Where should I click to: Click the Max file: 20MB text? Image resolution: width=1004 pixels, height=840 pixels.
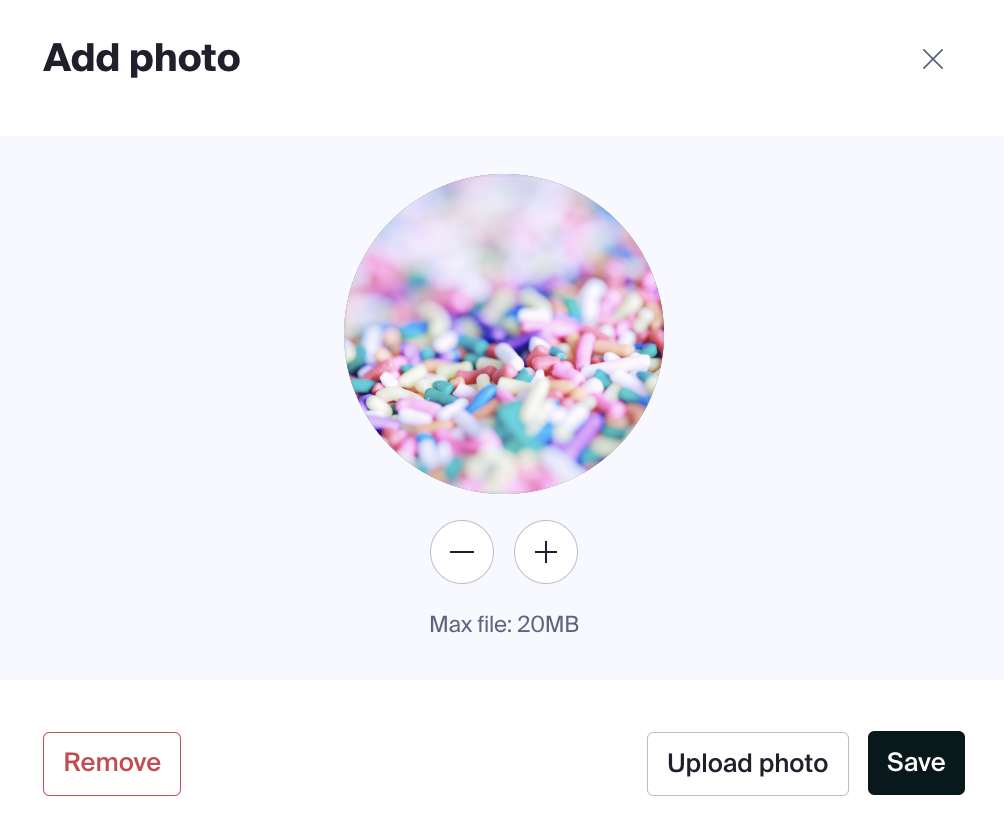tap(503, 623)
